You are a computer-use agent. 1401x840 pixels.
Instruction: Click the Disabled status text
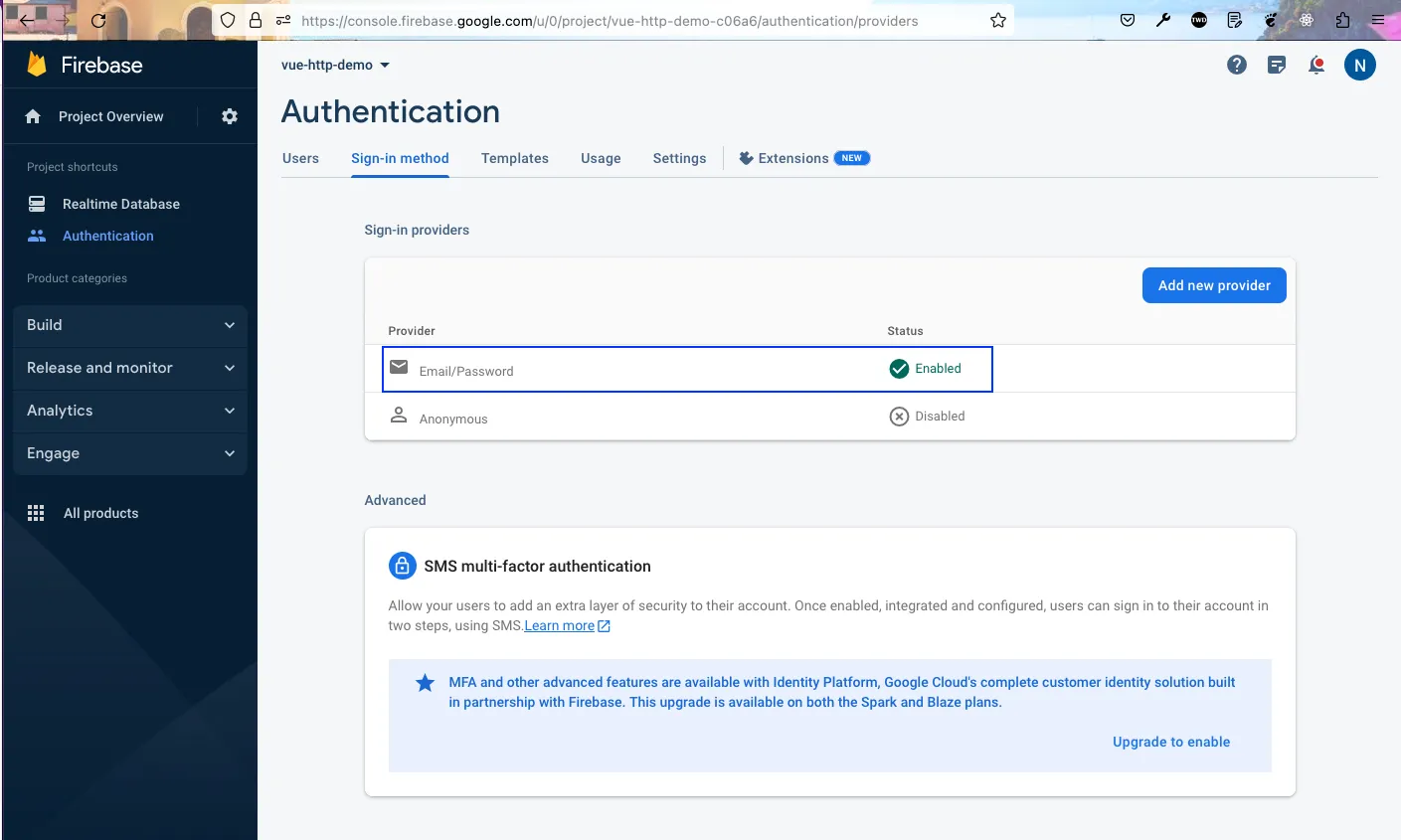click(940, 417)
